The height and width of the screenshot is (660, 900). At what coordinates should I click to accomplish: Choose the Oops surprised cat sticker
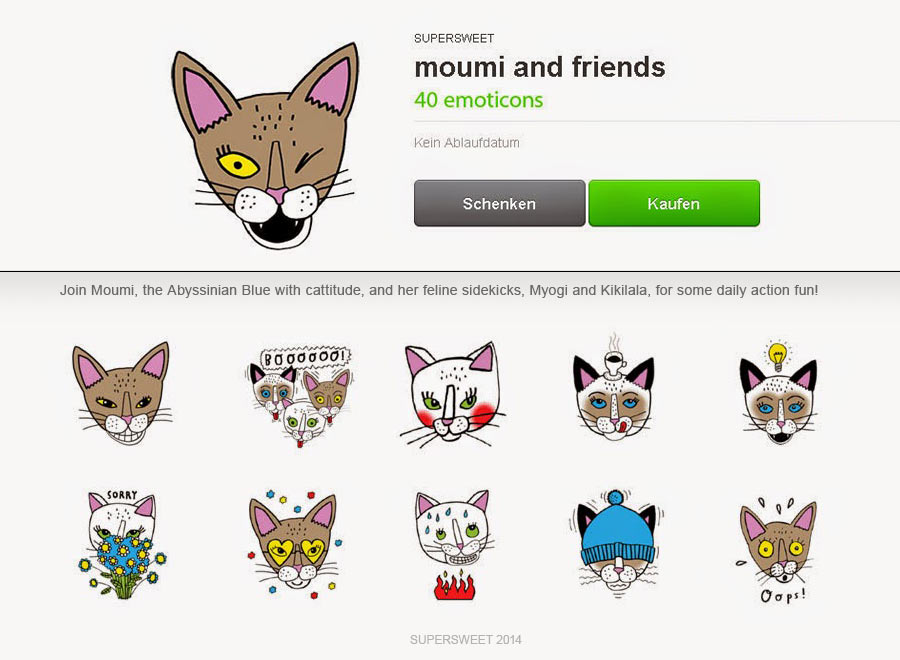778,550
